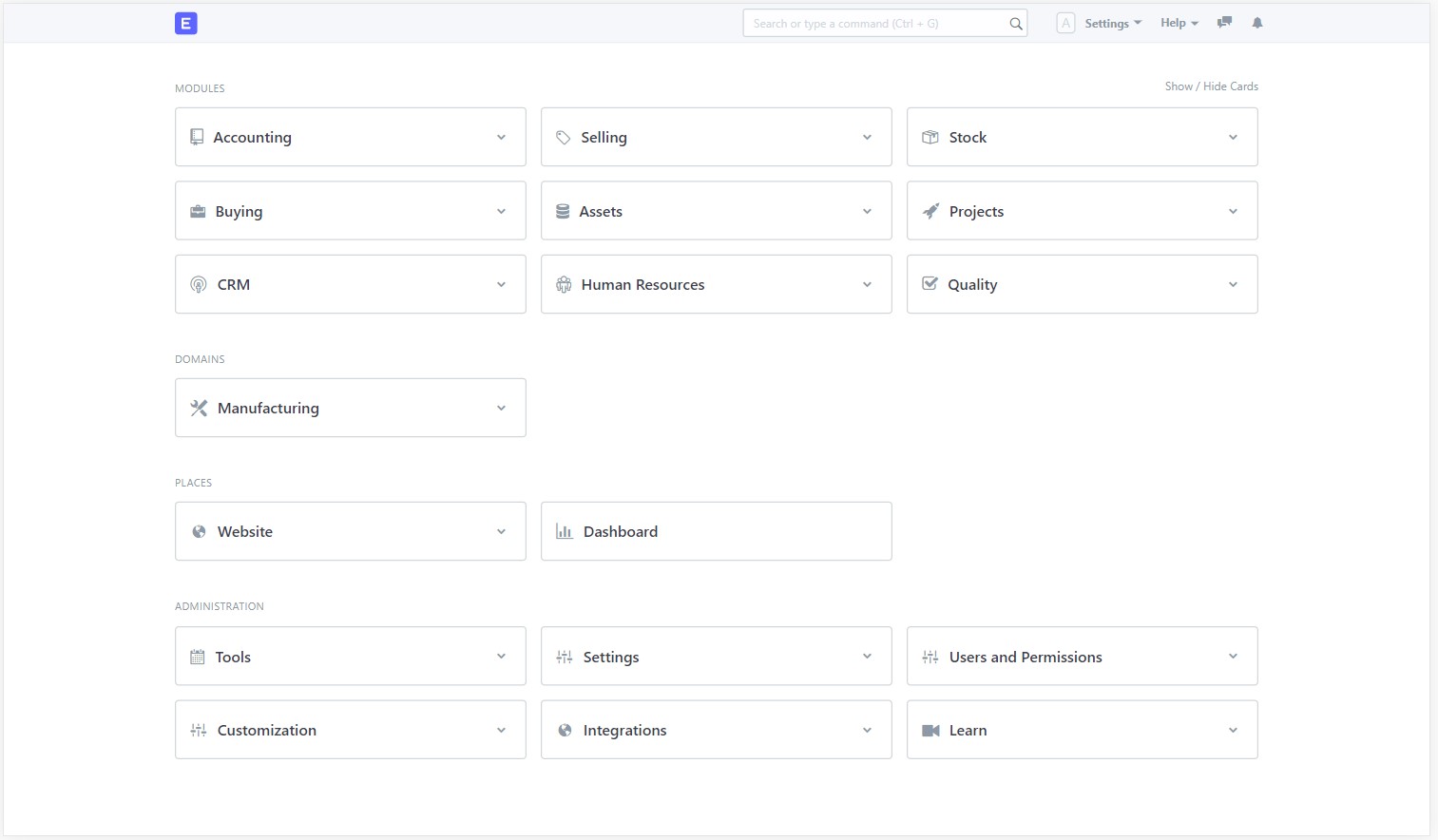Click the Learn video camera icon
This screenshot has height=840, width=1438.
[930, 730]
